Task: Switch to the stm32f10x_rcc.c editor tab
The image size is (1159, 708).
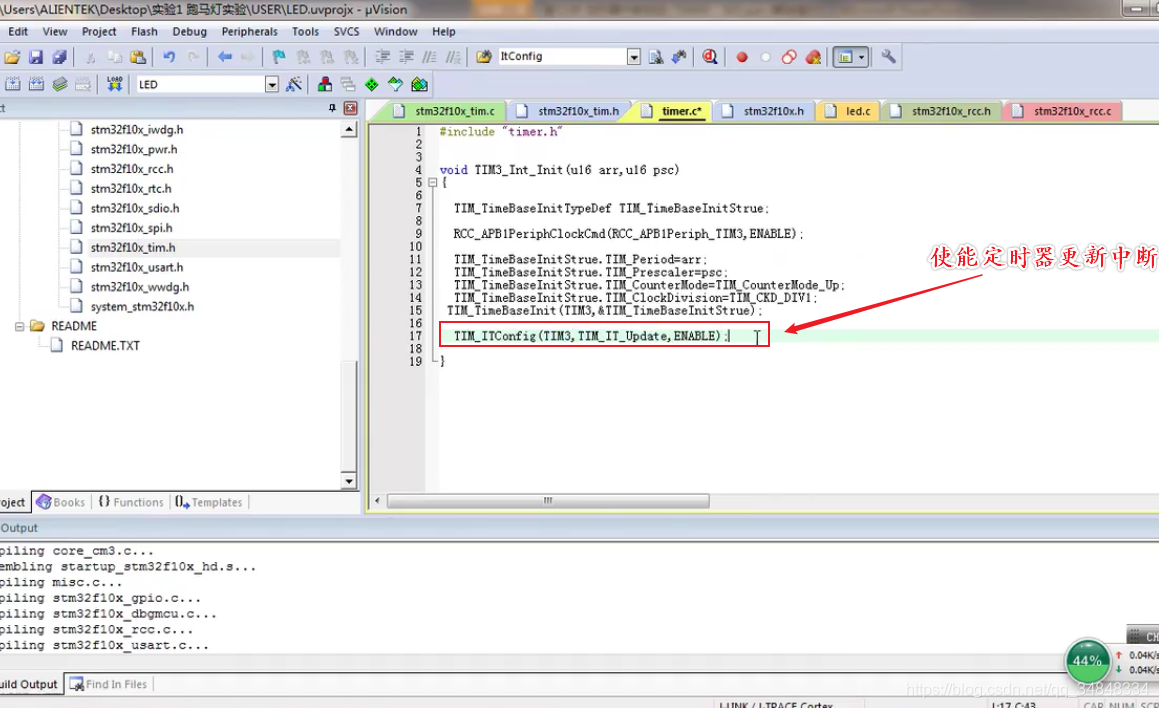Action: (1062, 111)
